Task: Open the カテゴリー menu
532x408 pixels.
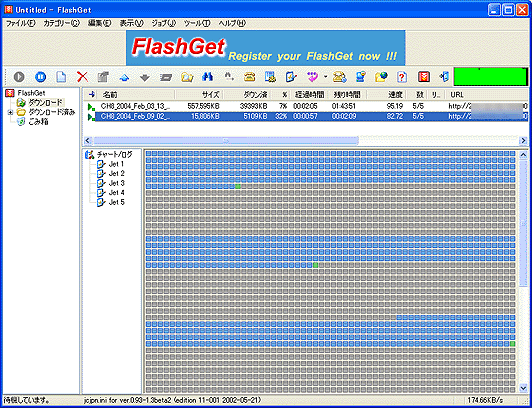Action: (x=61, y=23)
